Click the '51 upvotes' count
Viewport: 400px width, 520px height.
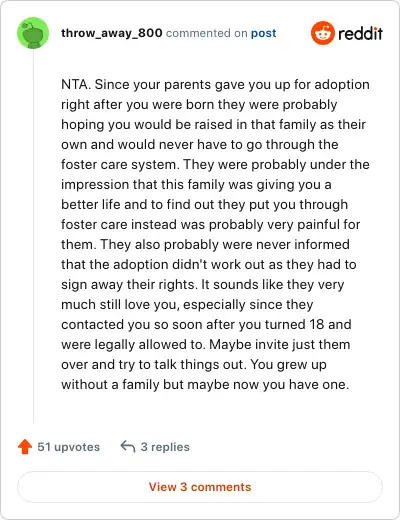(68, 447)
